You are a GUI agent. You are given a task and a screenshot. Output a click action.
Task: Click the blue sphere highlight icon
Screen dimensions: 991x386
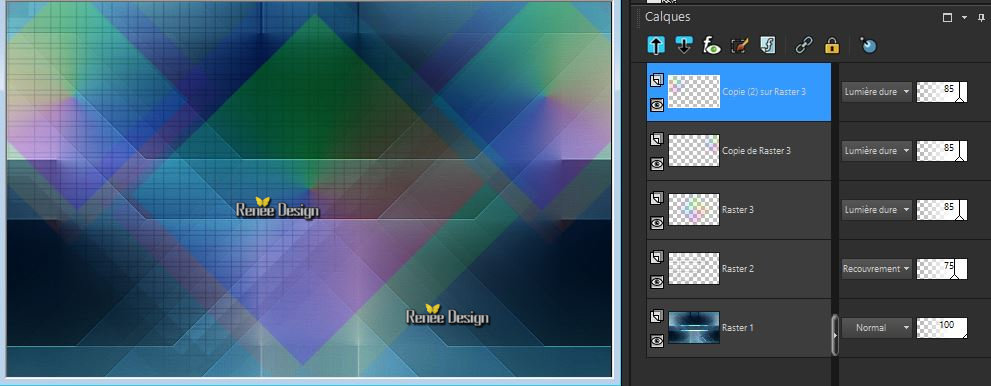pyautogui.click(x=868, y=45)
